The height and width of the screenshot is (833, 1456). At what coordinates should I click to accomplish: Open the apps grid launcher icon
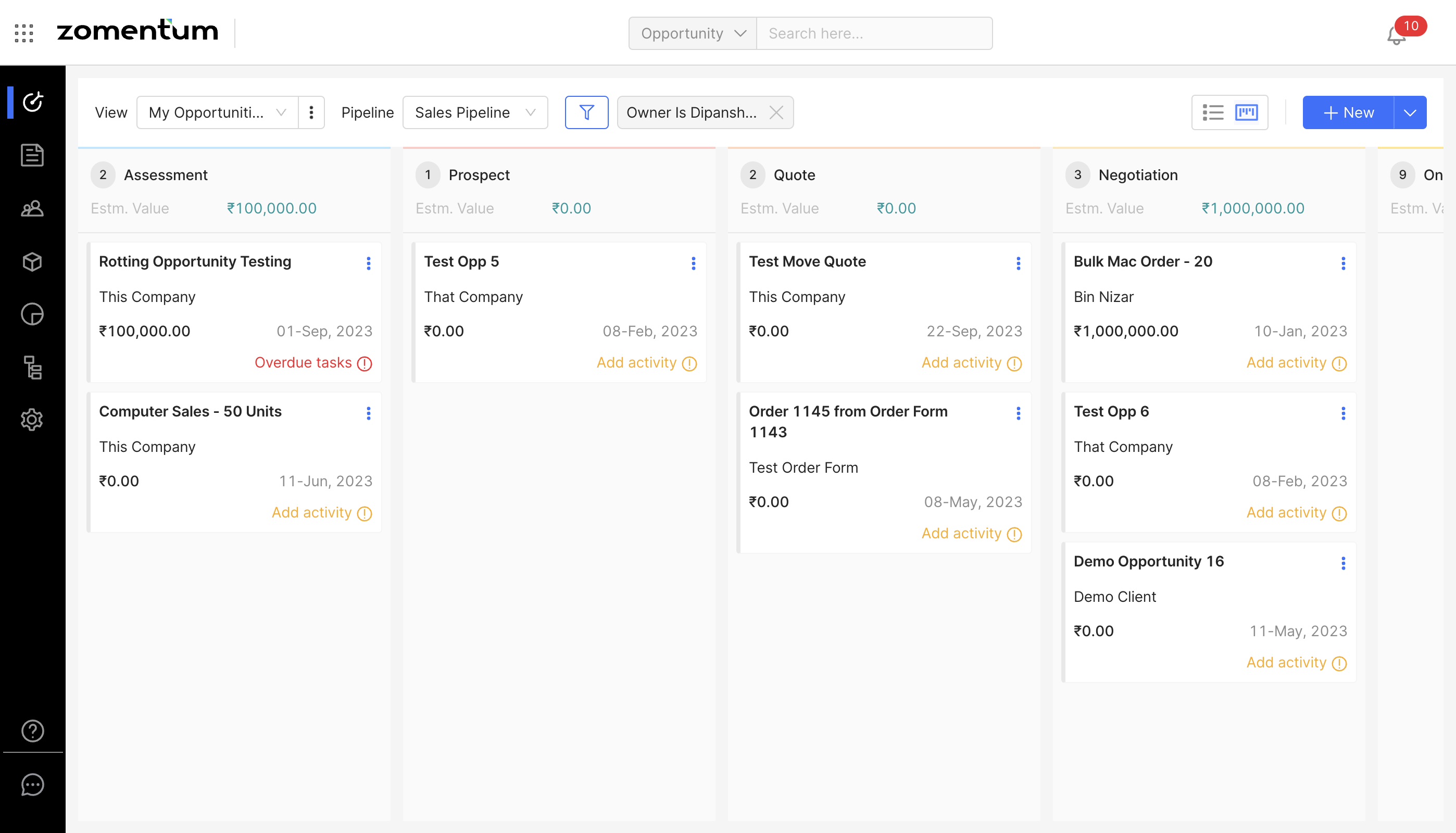[24, 33]
